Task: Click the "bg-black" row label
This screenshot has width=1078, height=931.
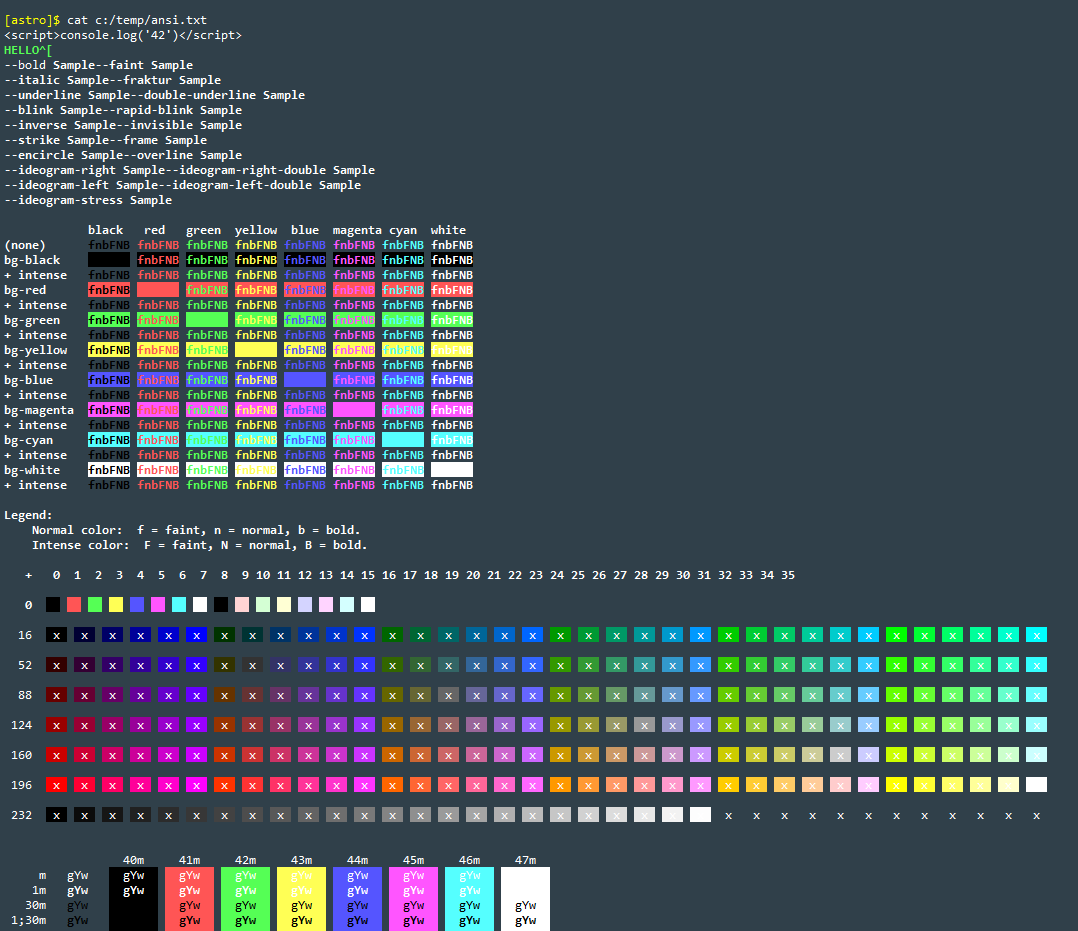Action: pyautogui.click(x=32, y=260)
